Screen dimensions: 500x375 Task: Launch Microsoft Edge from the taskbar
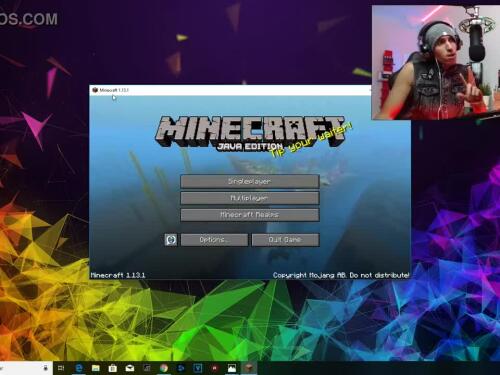79,368
